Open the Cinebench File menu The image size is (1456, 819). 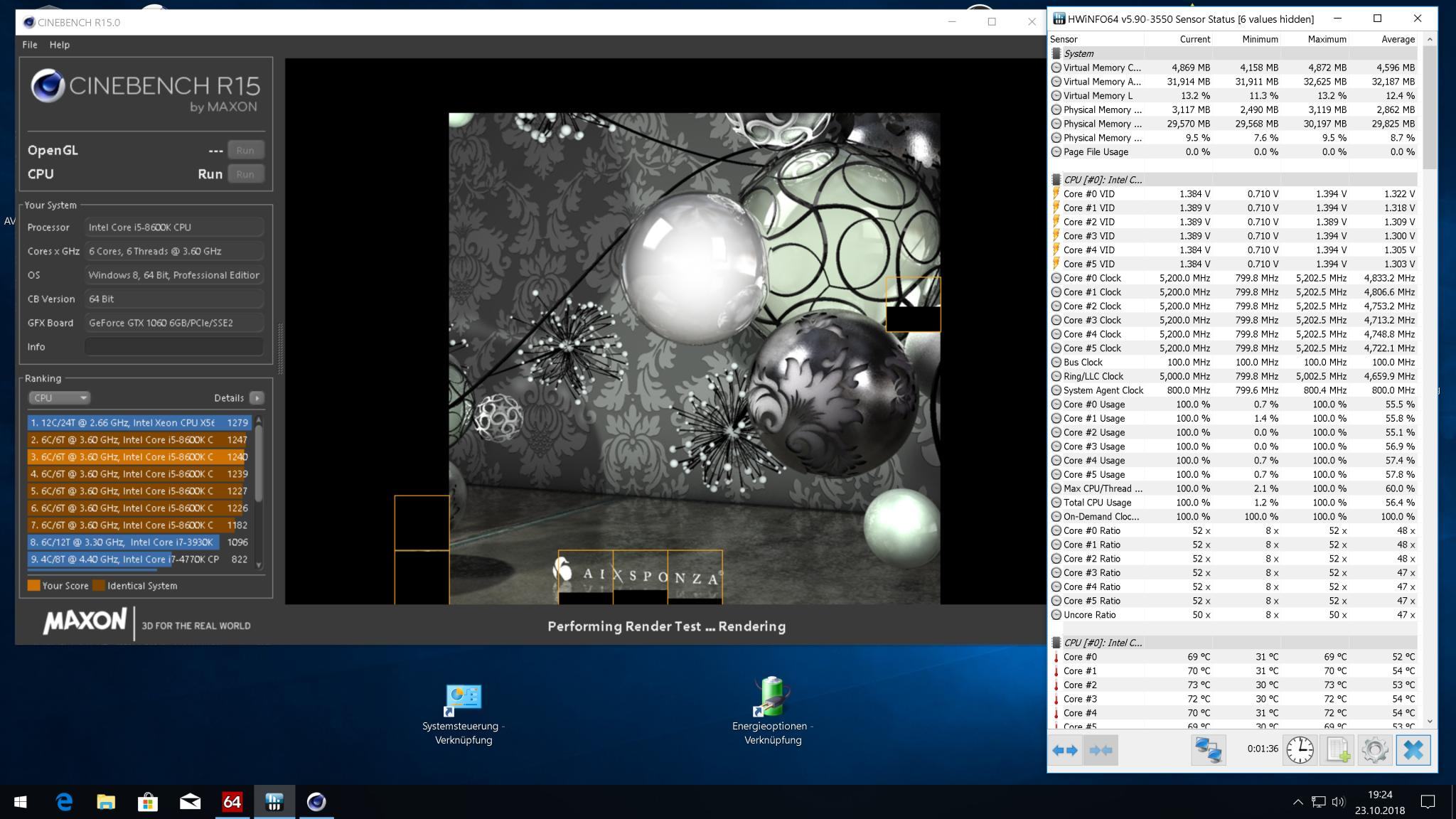coord(30,45)
